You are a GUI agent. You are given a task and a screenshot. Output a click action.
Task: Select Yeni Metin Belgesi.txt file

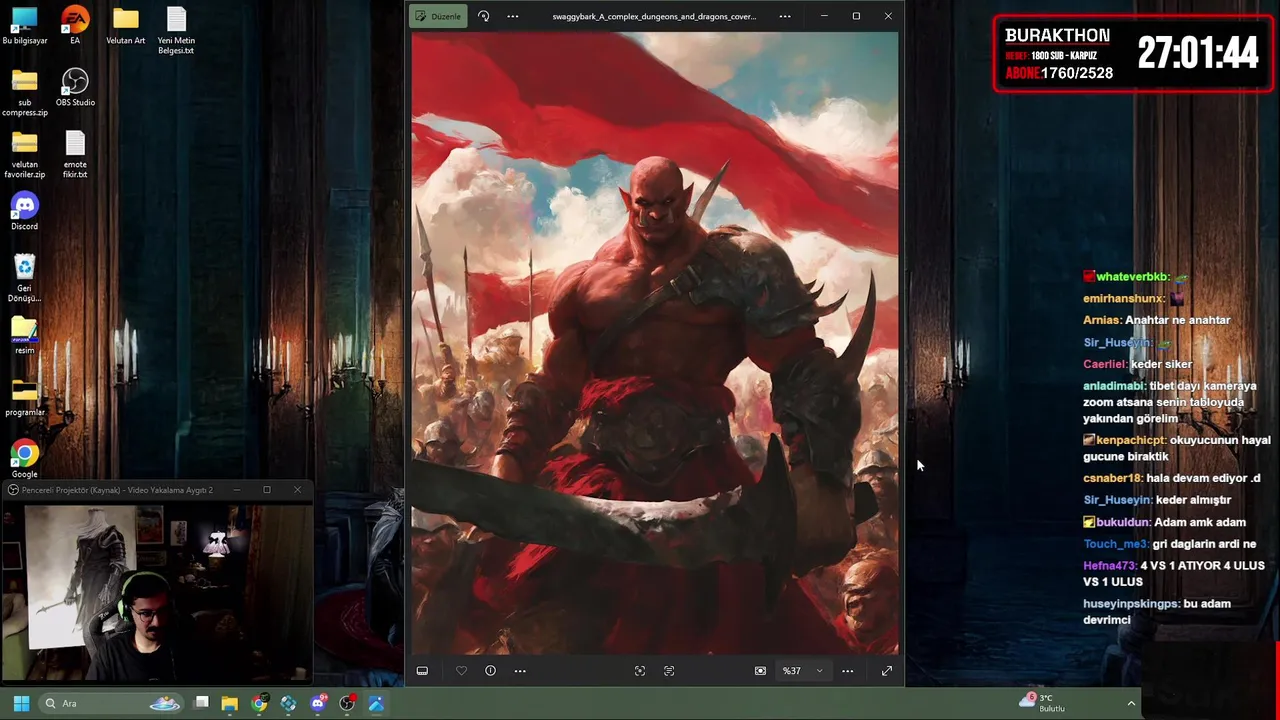[x=176, y=32]
